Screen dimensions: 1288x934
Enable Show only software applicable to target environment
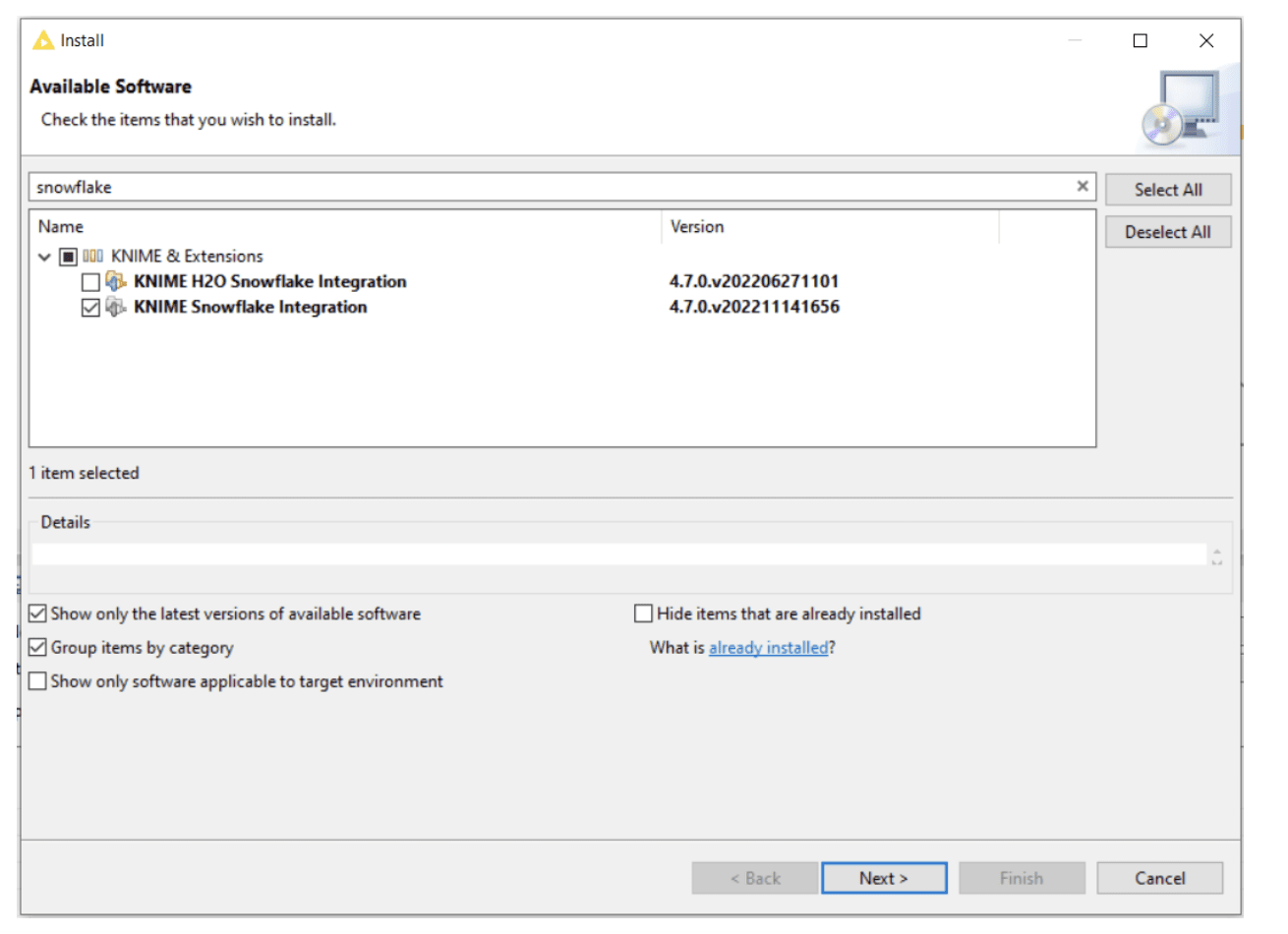coord(37,680)
